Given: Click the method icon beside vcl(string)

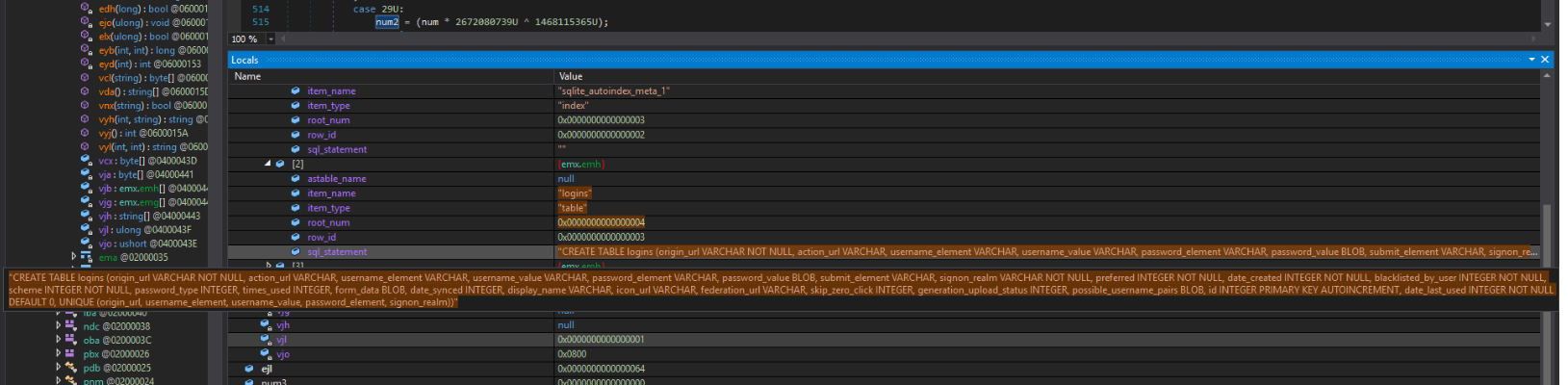Looking at the screenshot, I should [x=85, y=78].
